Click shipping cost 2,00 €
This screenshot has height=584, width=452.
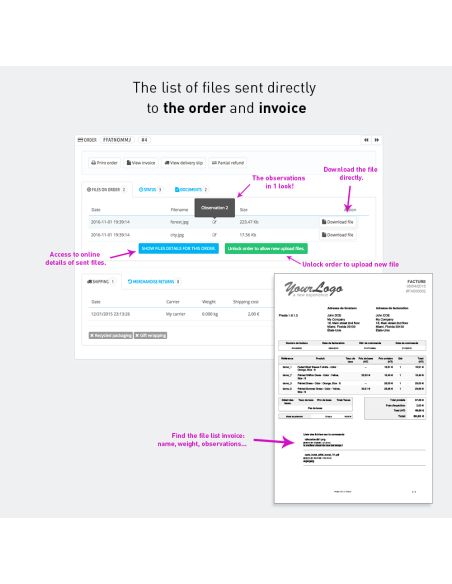pyautogui.click(x=254, y=314)
